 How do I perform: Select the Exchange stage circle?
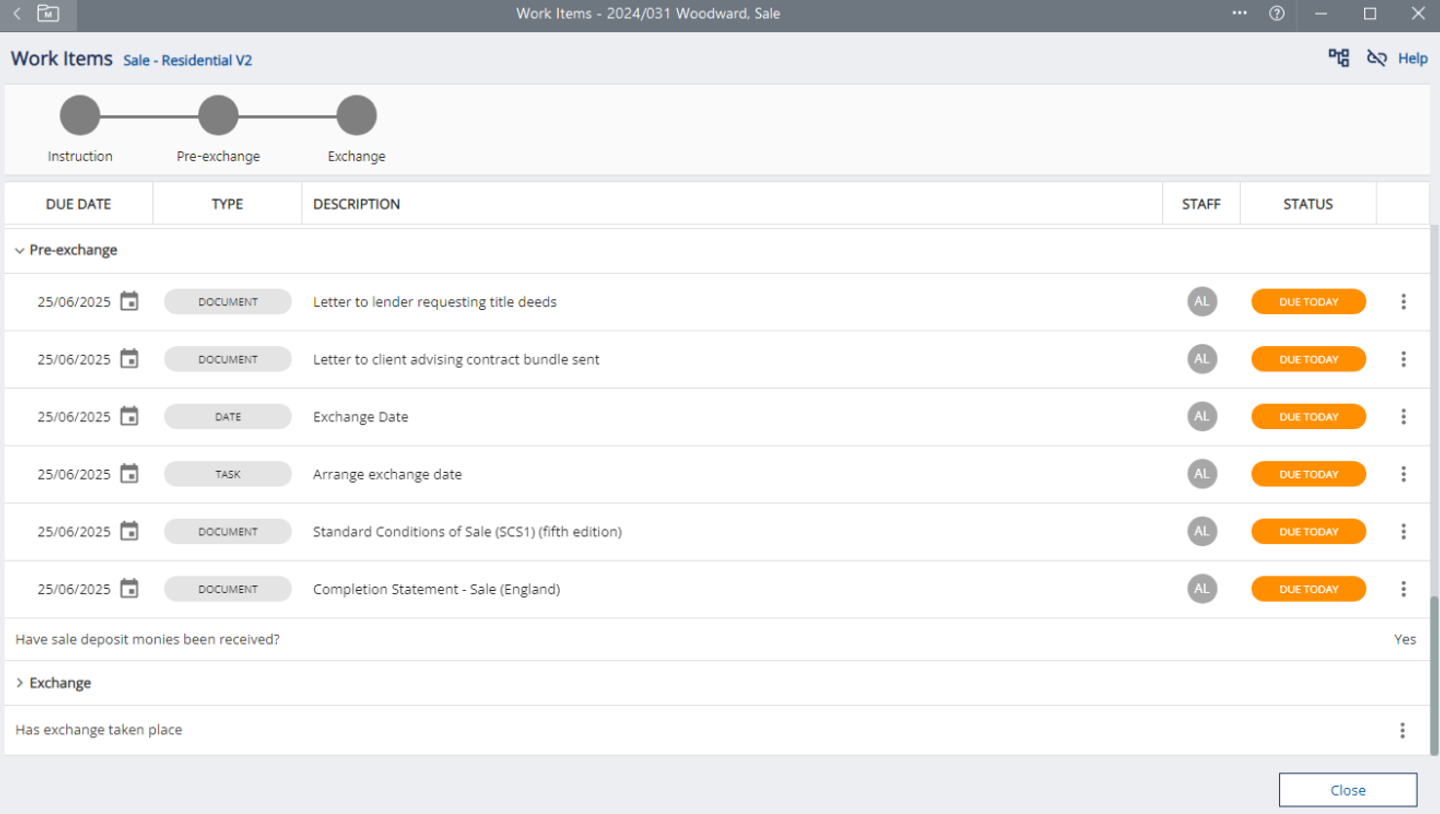pyautogui.click(x=356, y=116)
